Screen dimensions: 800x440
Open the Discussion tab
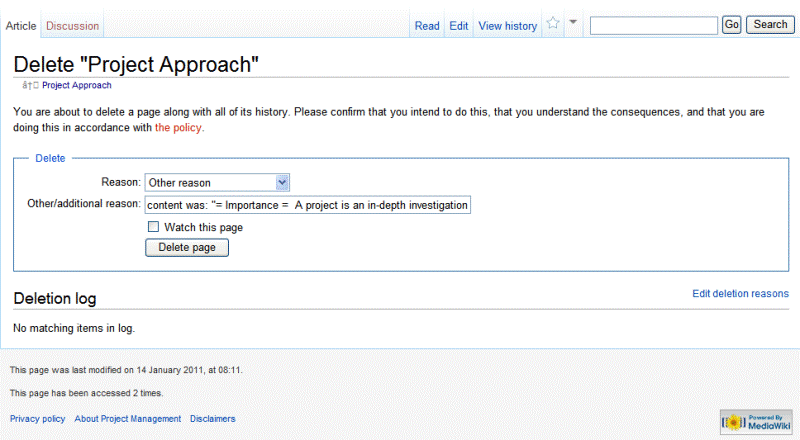pyautogui.click(x=72, y=26)
